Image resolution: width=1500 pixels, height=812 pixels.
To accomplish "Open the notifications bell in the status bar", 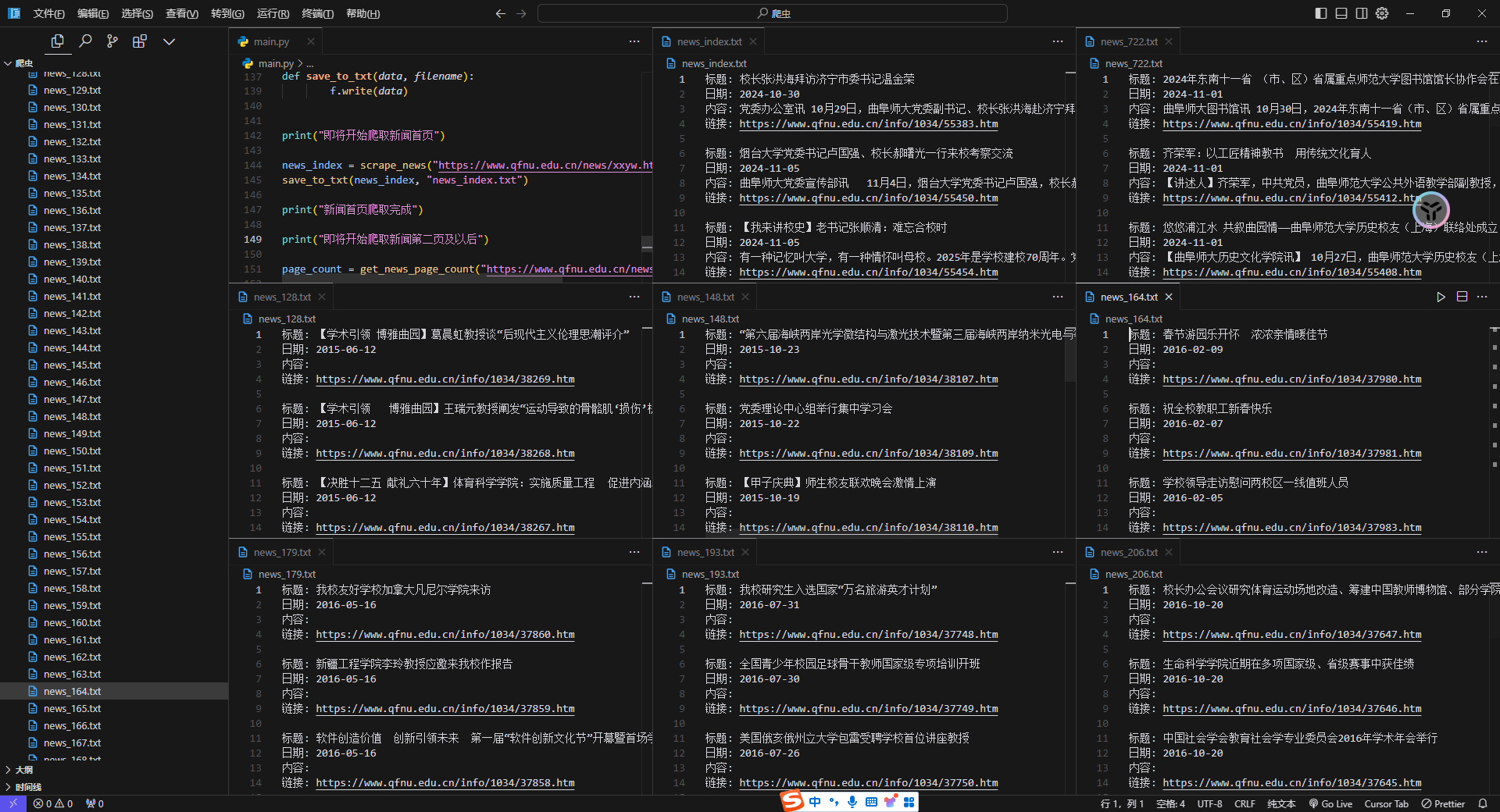I will coord(1483,803).
